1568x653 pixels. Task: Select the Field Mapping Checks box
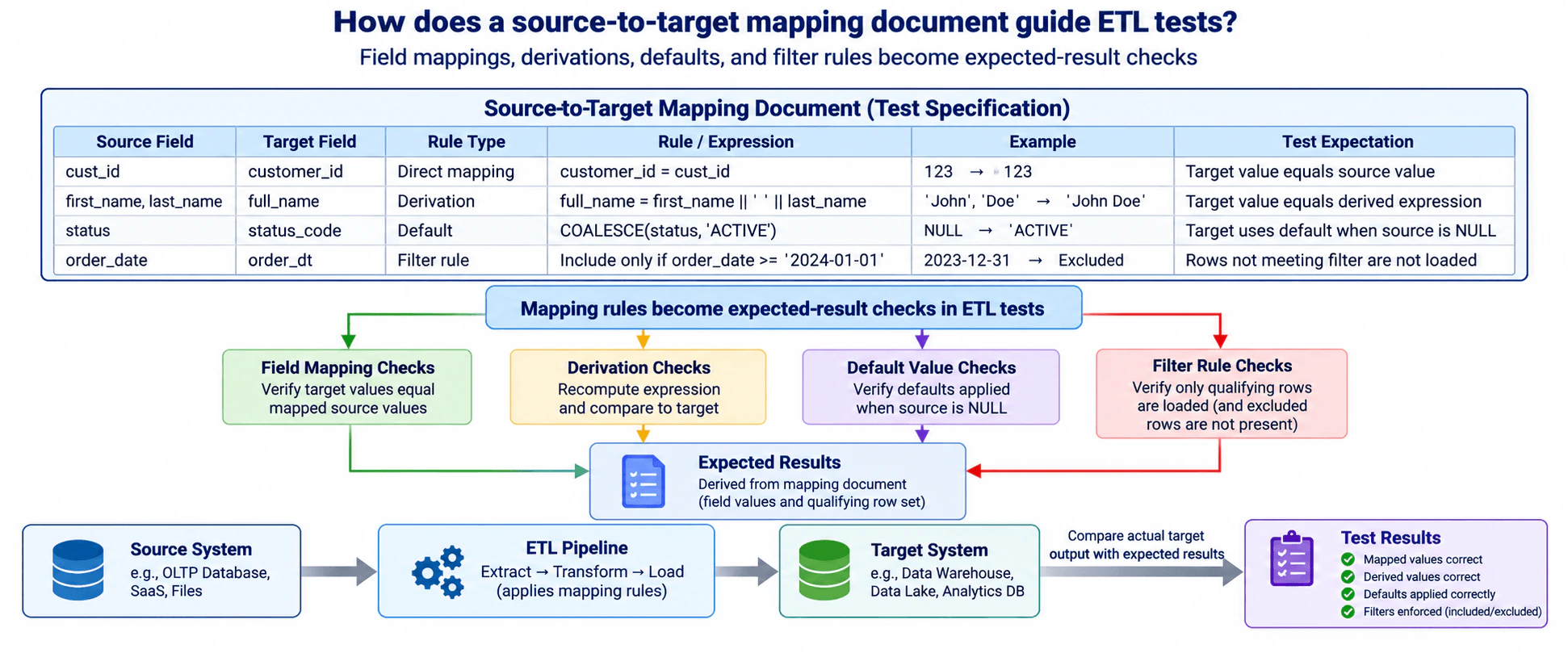(347, 387)
